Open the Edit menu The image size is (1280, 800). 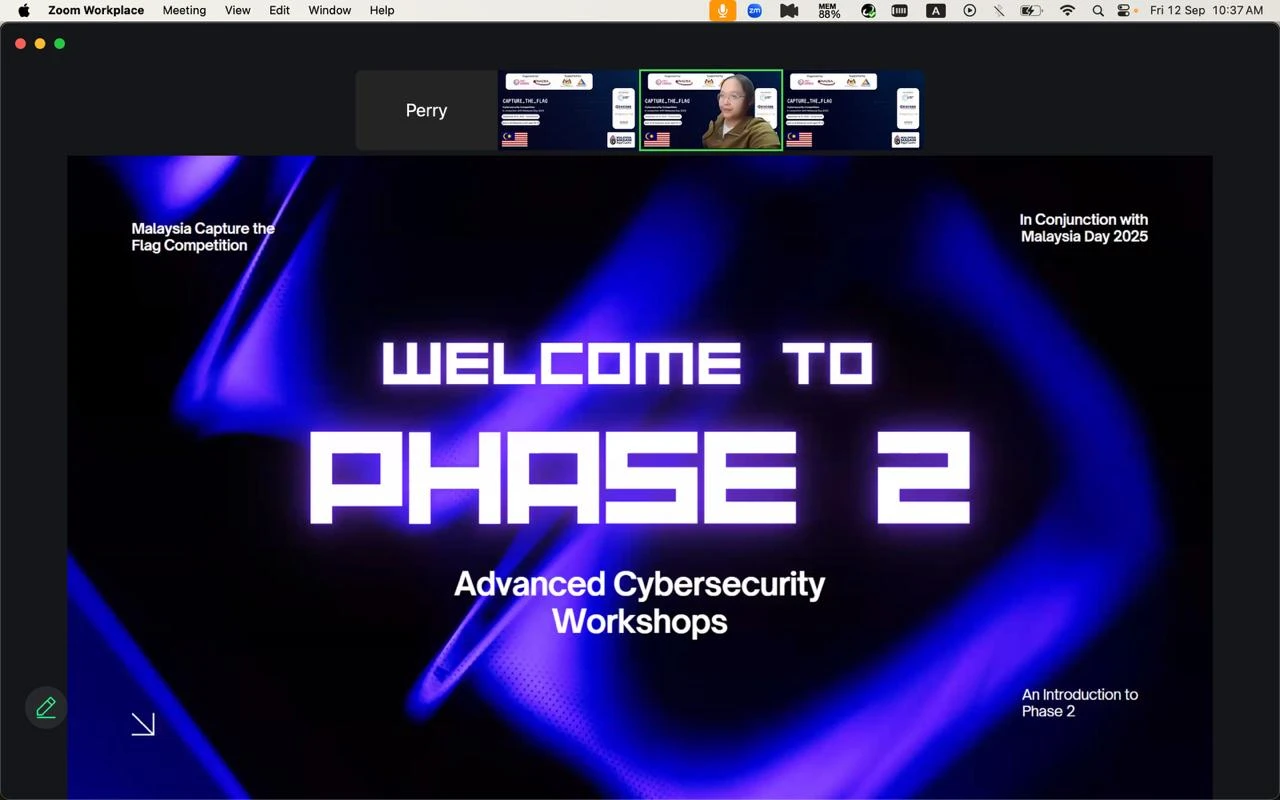pyautogui.click(x=280, y=11)
